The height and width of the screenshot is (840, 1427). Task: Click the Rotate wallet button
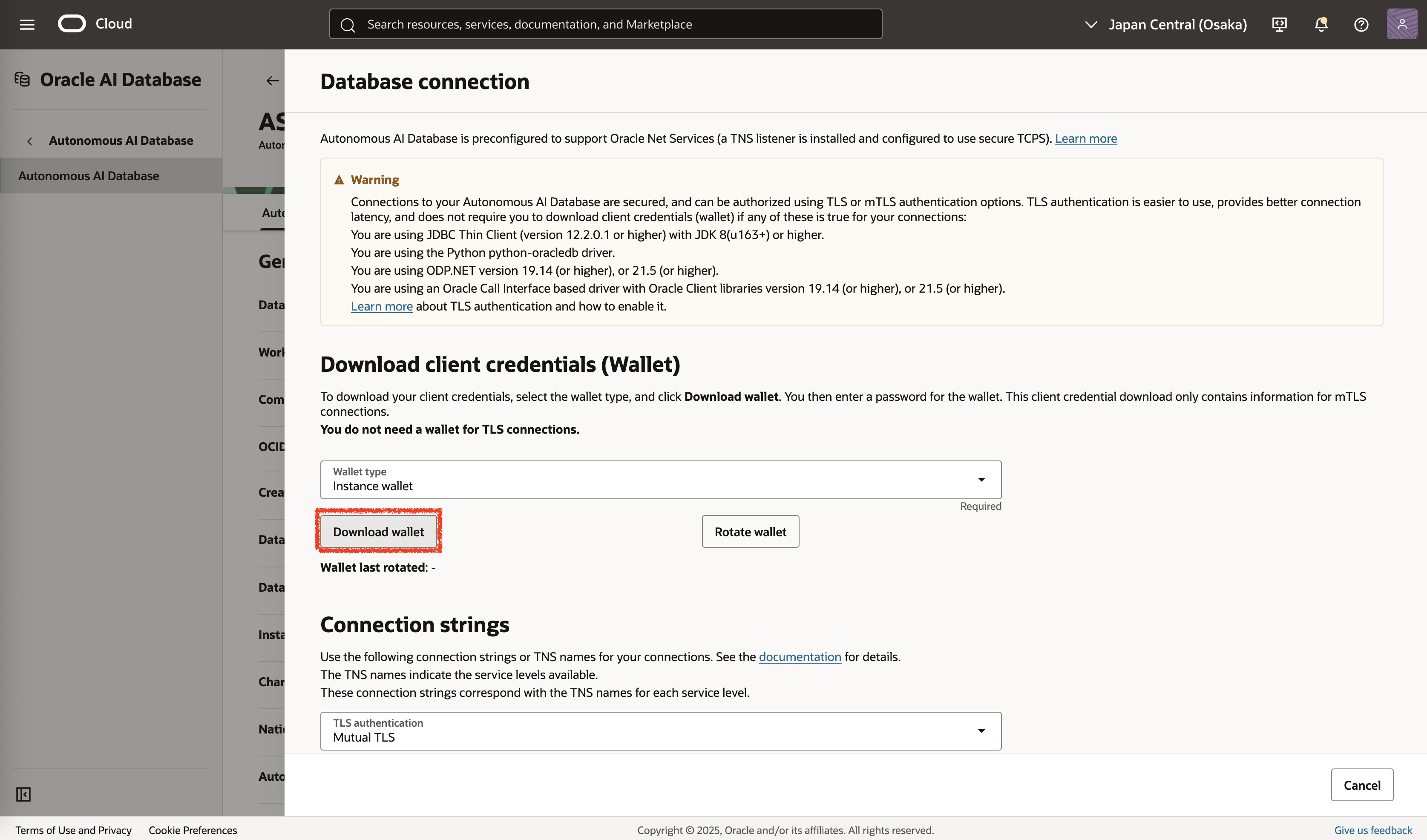750,531
